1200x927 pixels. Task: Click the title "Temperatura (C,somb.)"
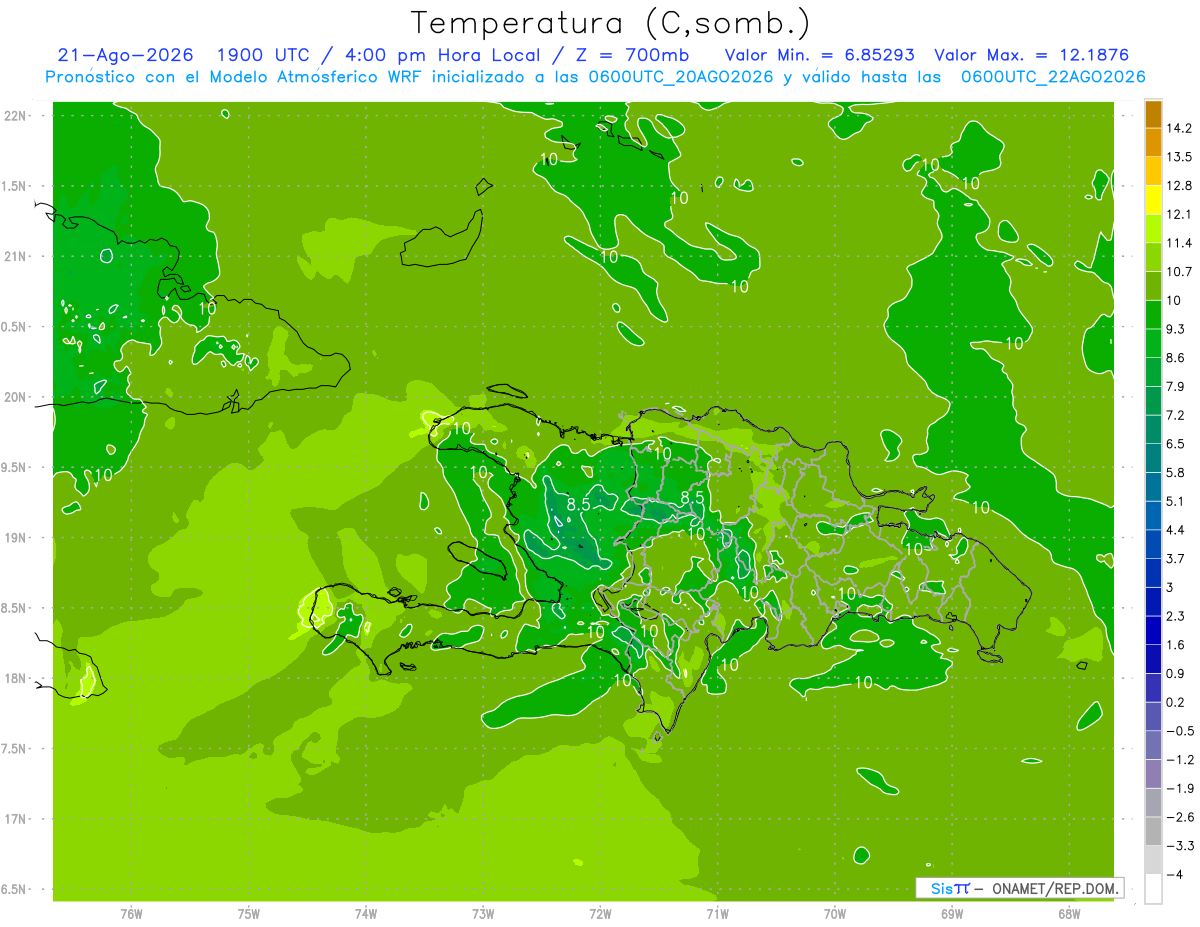click(610, 23)
